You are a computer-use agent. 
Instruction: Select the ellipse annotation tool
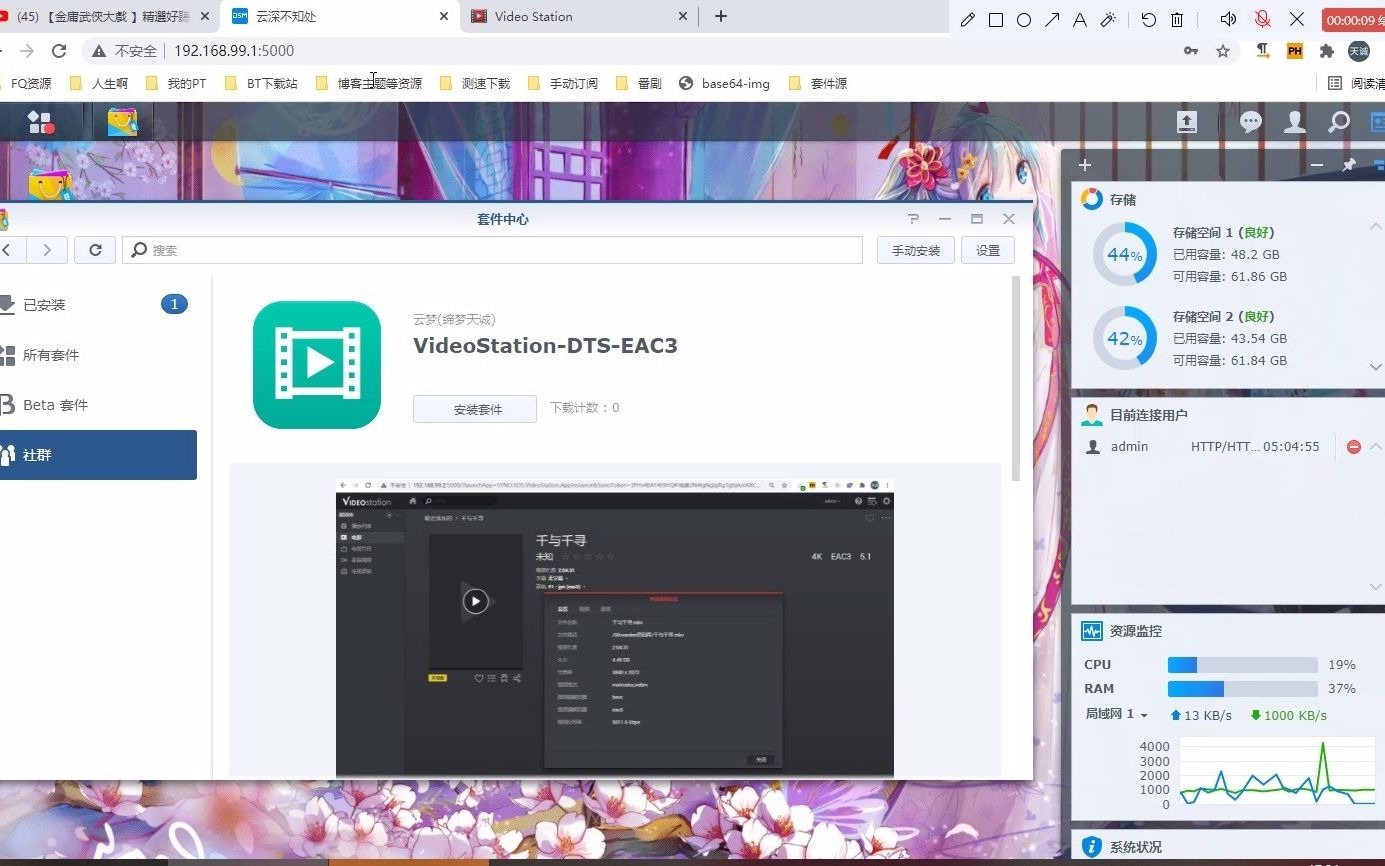1024,20
